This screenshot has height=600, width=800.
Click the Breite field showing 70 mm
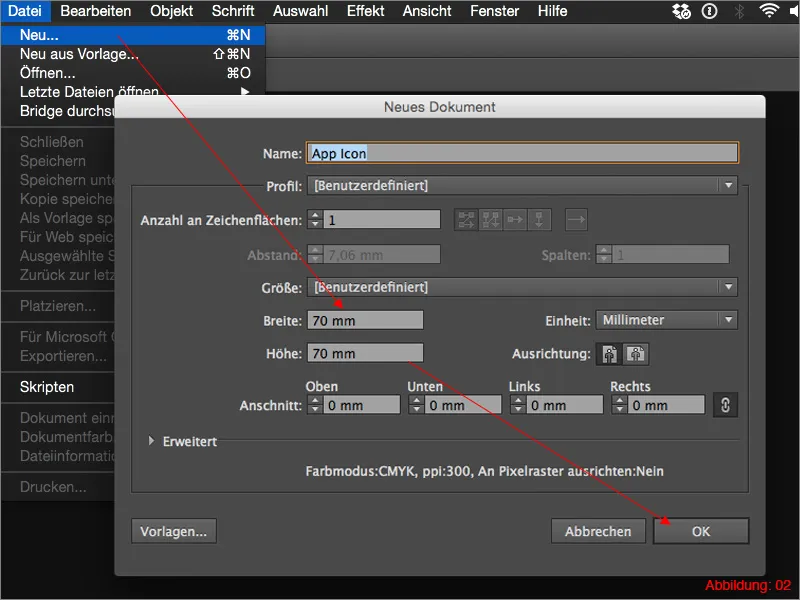[365, 320]
